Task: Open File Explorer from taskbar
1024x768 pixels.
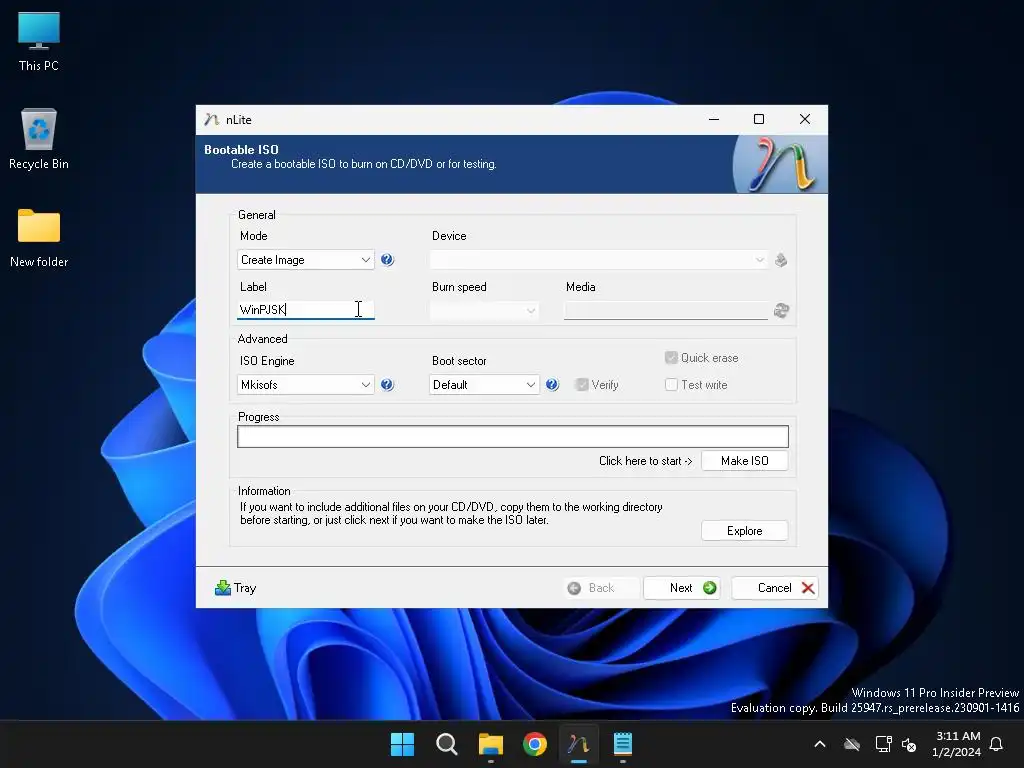Action: (x=490, y=744)
